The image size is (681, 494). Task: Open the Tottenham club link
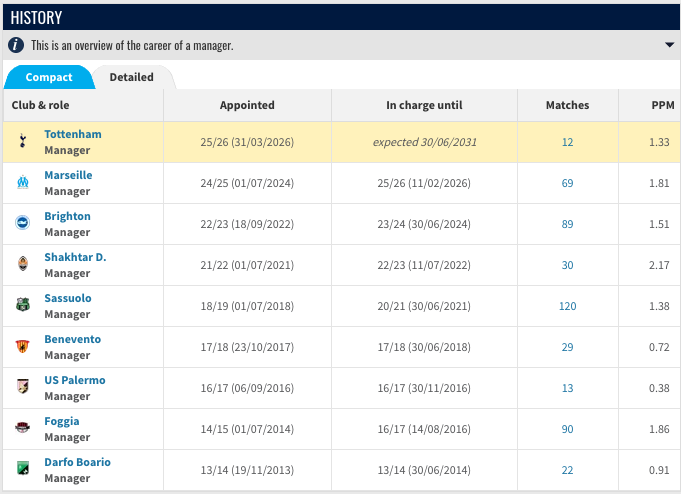[x=73, y=134]
